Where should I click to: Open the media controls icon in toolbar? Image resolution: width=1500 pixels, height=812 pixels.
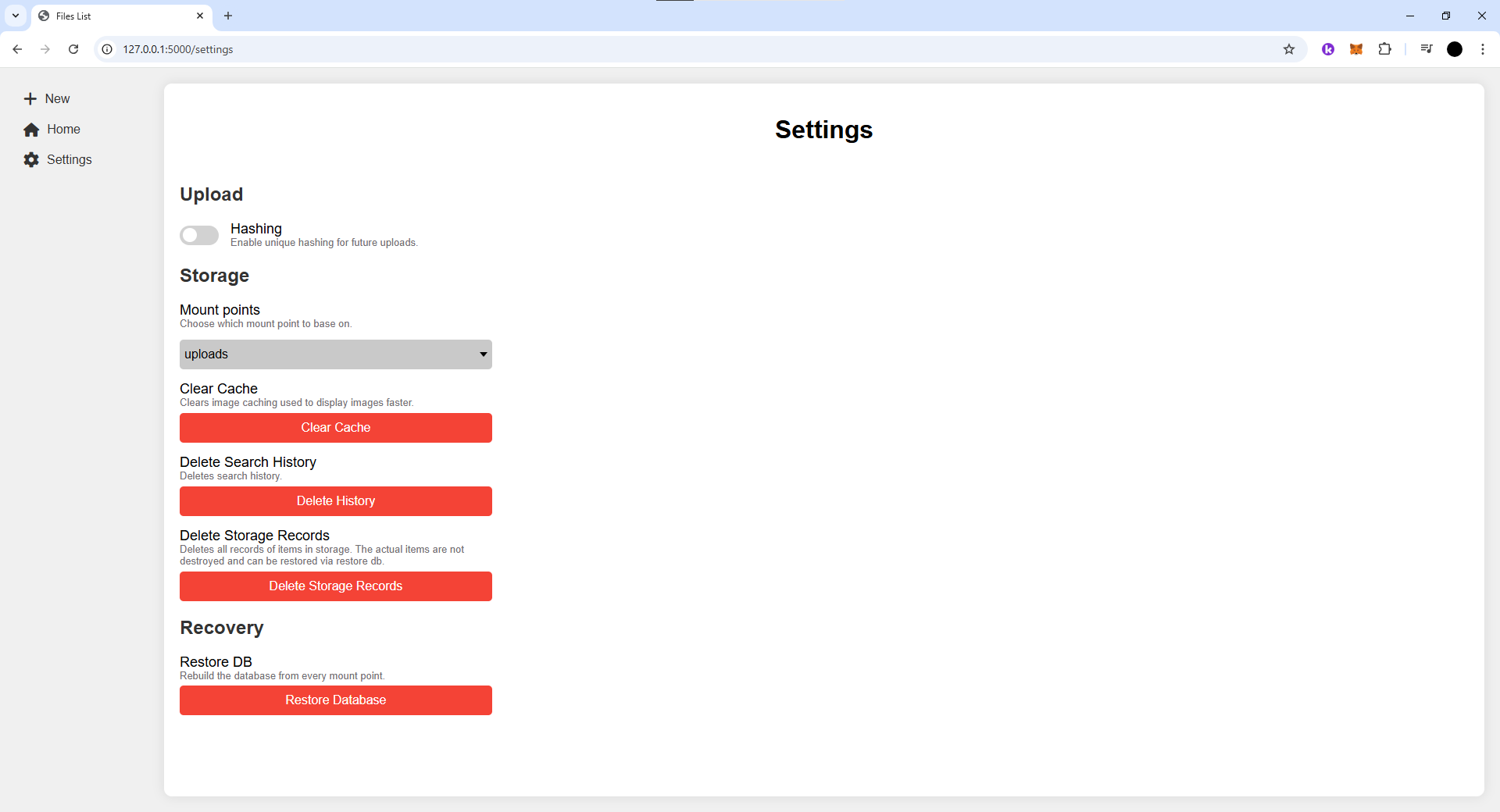tap(1427, 49)
